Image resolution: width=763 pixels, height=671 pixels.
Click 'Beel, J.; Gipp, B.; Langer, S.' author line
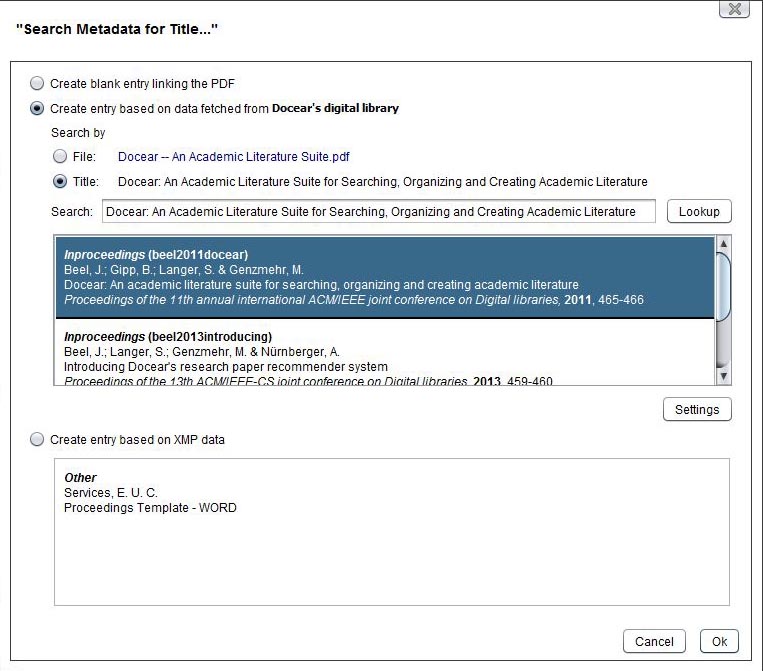tap(183, 270)
